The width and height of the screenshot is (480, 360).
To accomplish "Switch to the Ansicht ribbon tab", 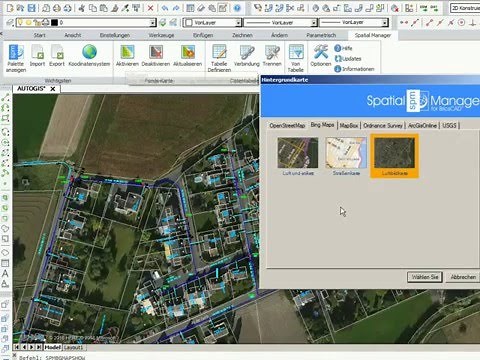I will tap(73, 35).
